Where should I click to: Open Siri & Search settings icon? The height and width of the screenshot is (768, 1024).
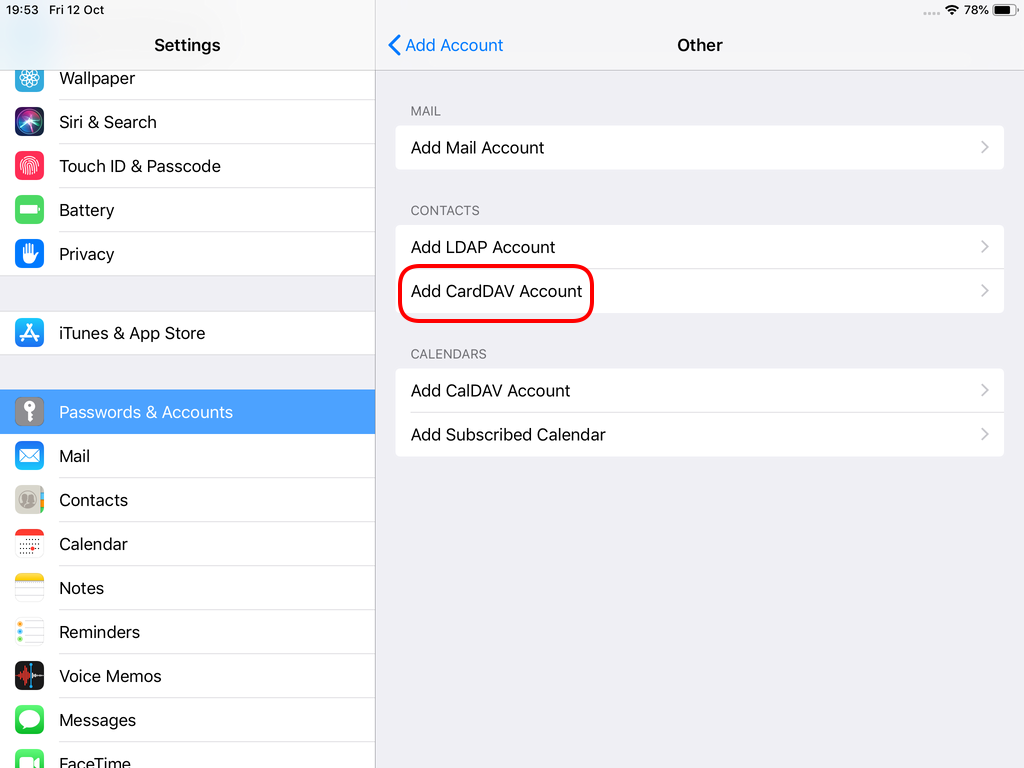[x=29, y=121]
